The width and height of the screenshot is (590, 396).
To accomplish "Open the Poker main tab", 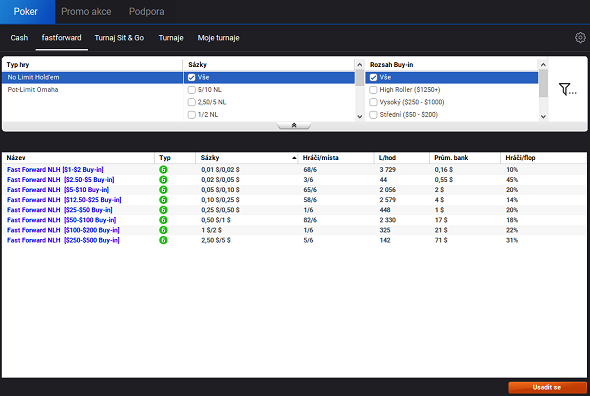I will pyautogui.click(x=26, y=12).
